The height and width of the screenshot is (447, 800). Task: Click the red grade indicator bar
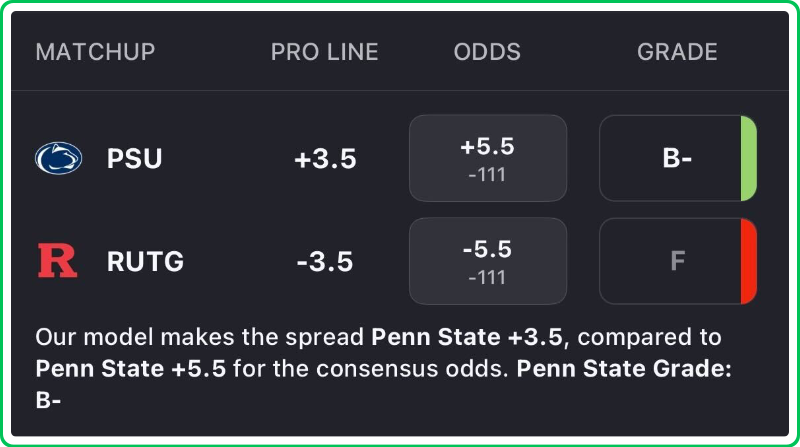(748, 262)
